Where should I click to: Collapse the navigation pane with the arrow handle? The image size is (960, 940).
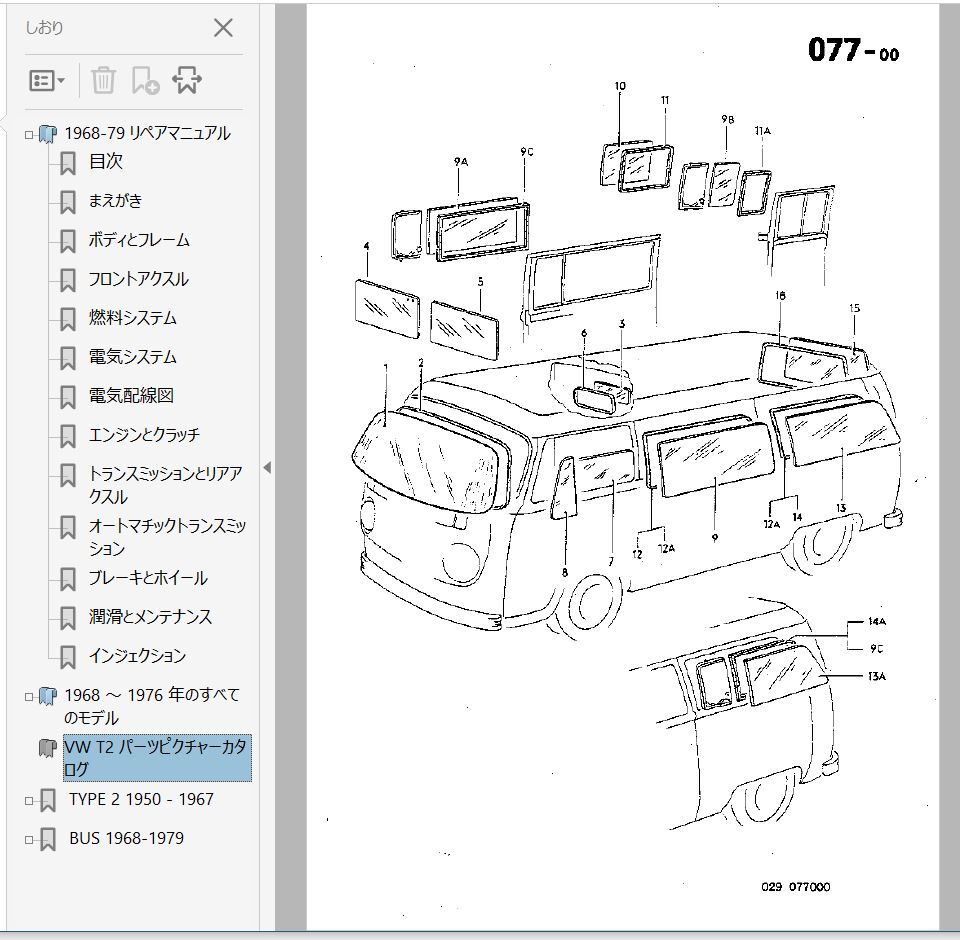tap(267, 468)
